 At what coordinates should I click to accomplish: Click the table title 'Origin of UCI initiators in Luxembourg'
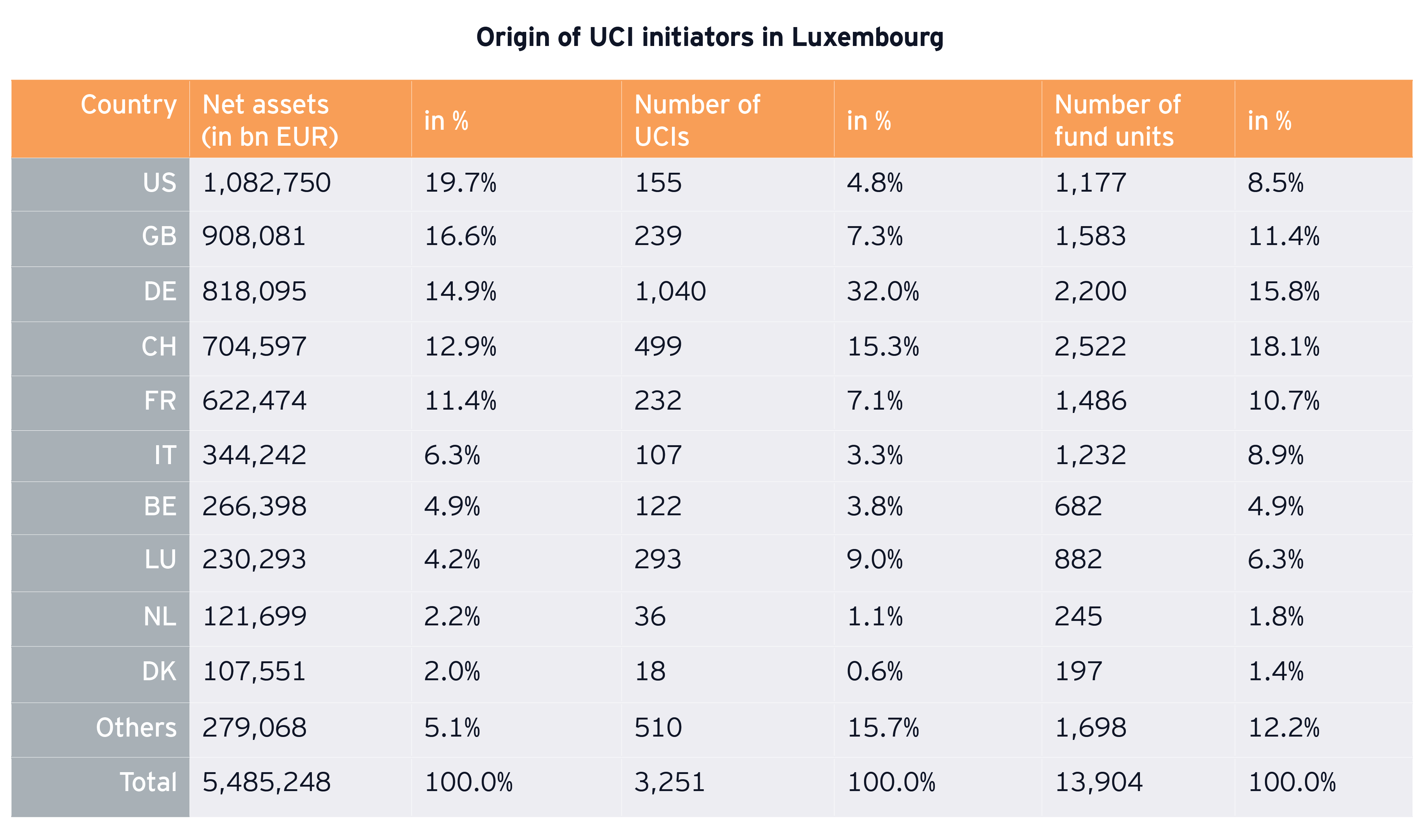(709, 37)
